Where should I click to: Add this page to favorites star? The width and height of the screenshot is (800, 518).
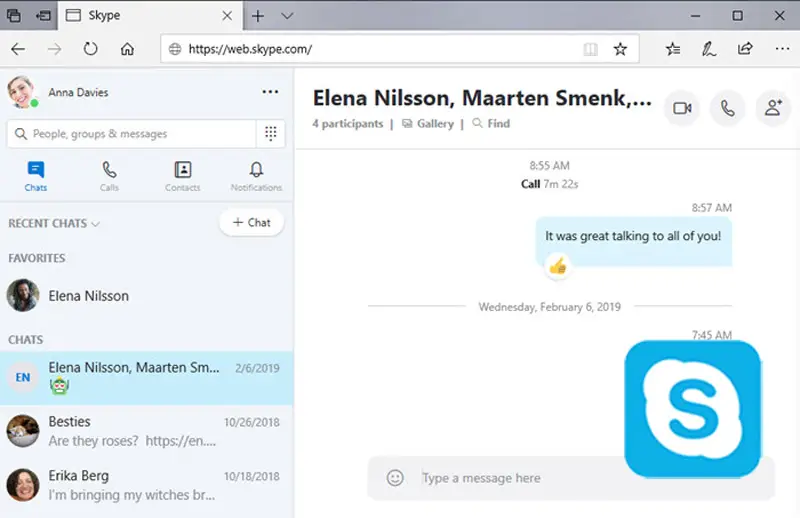(x=620, y=49)
